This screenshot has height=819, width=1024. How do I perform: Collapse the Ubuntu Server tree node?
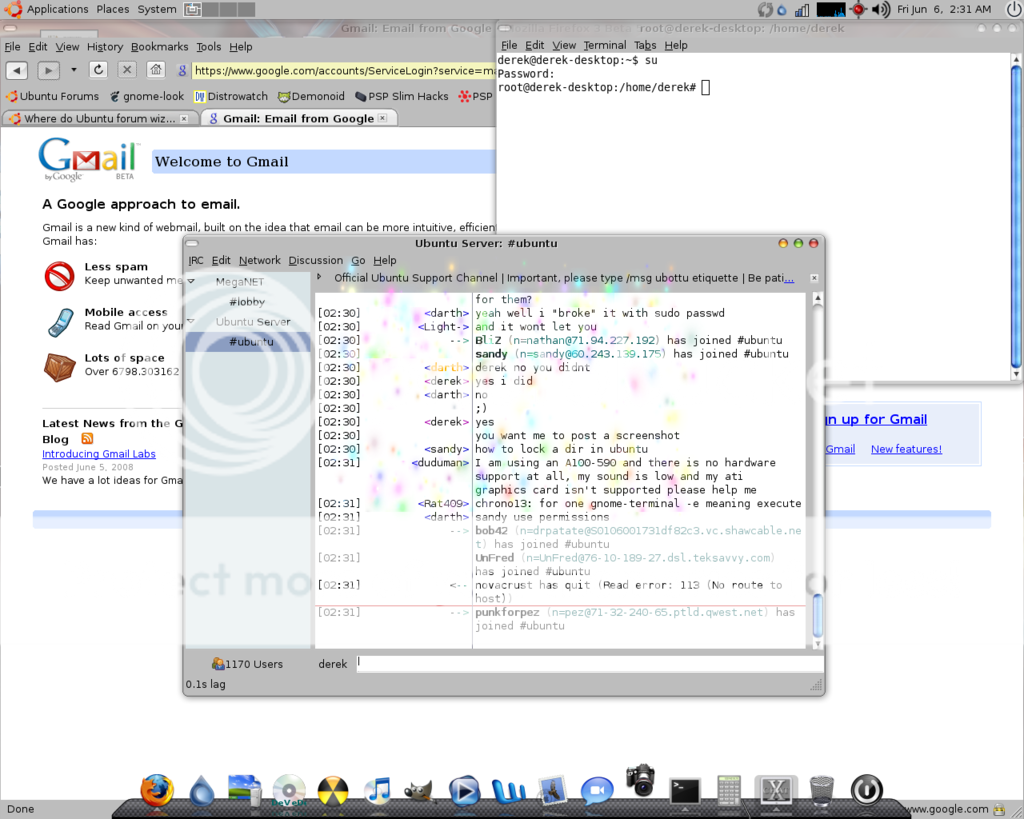click(x=191, y=321)
